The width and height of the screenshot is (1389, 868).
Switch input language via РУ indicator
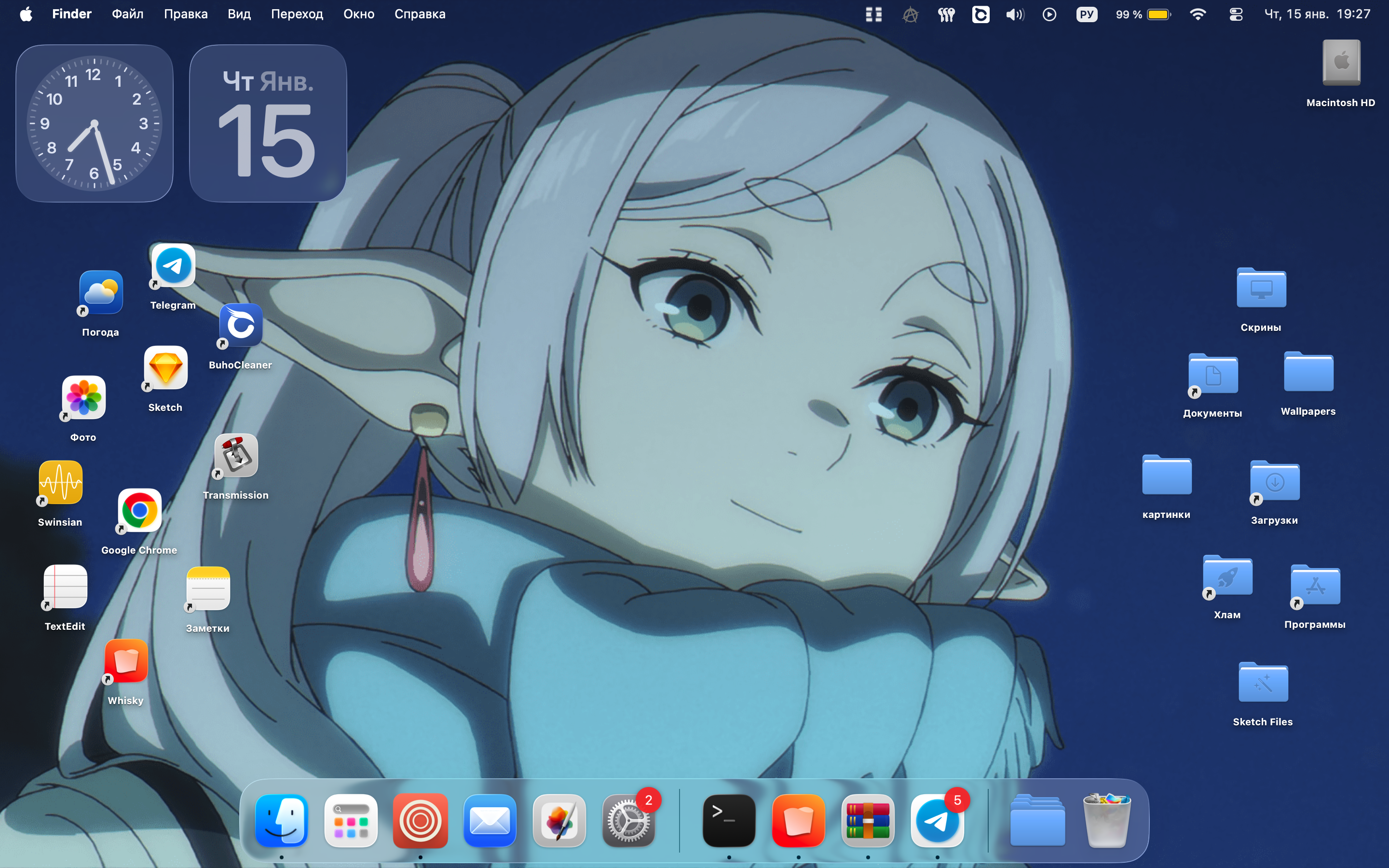[x=1087, y=14]
